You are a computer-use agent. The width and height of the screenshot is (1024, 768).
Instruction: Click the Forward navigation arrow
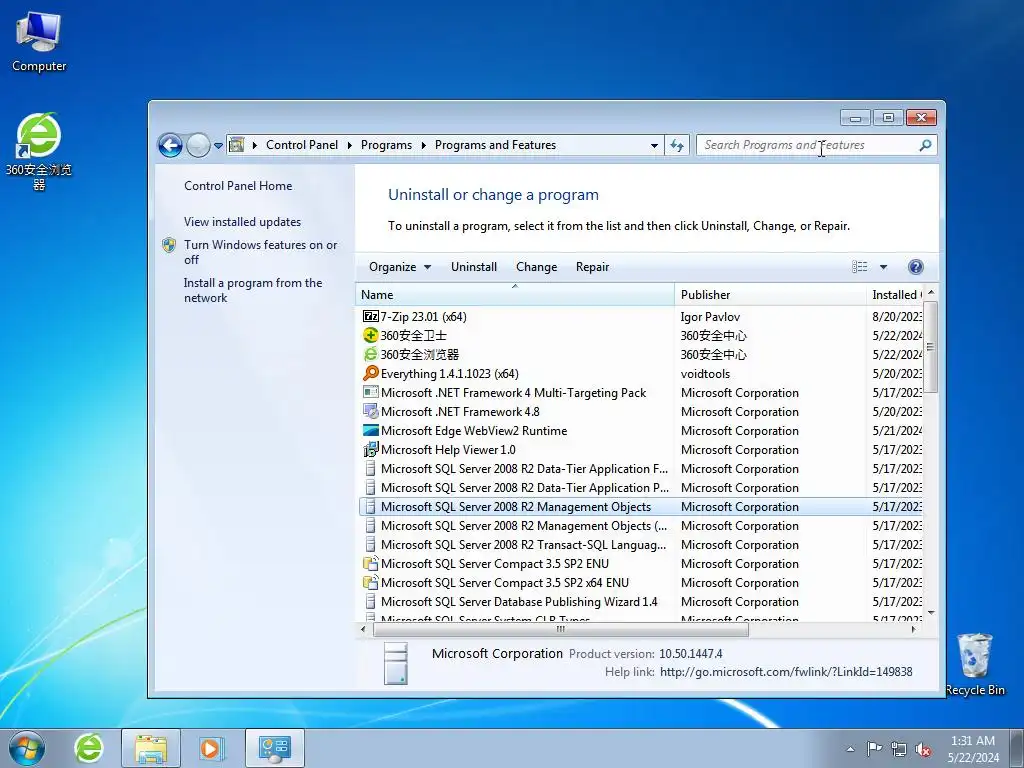198,145
